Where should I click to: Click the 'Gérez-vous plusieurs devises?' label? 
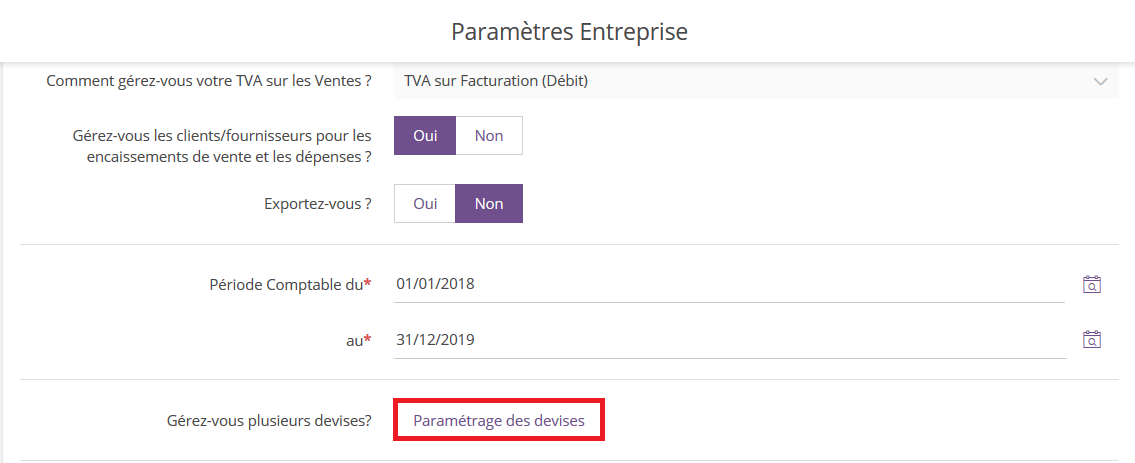click(x=269, y=420)
